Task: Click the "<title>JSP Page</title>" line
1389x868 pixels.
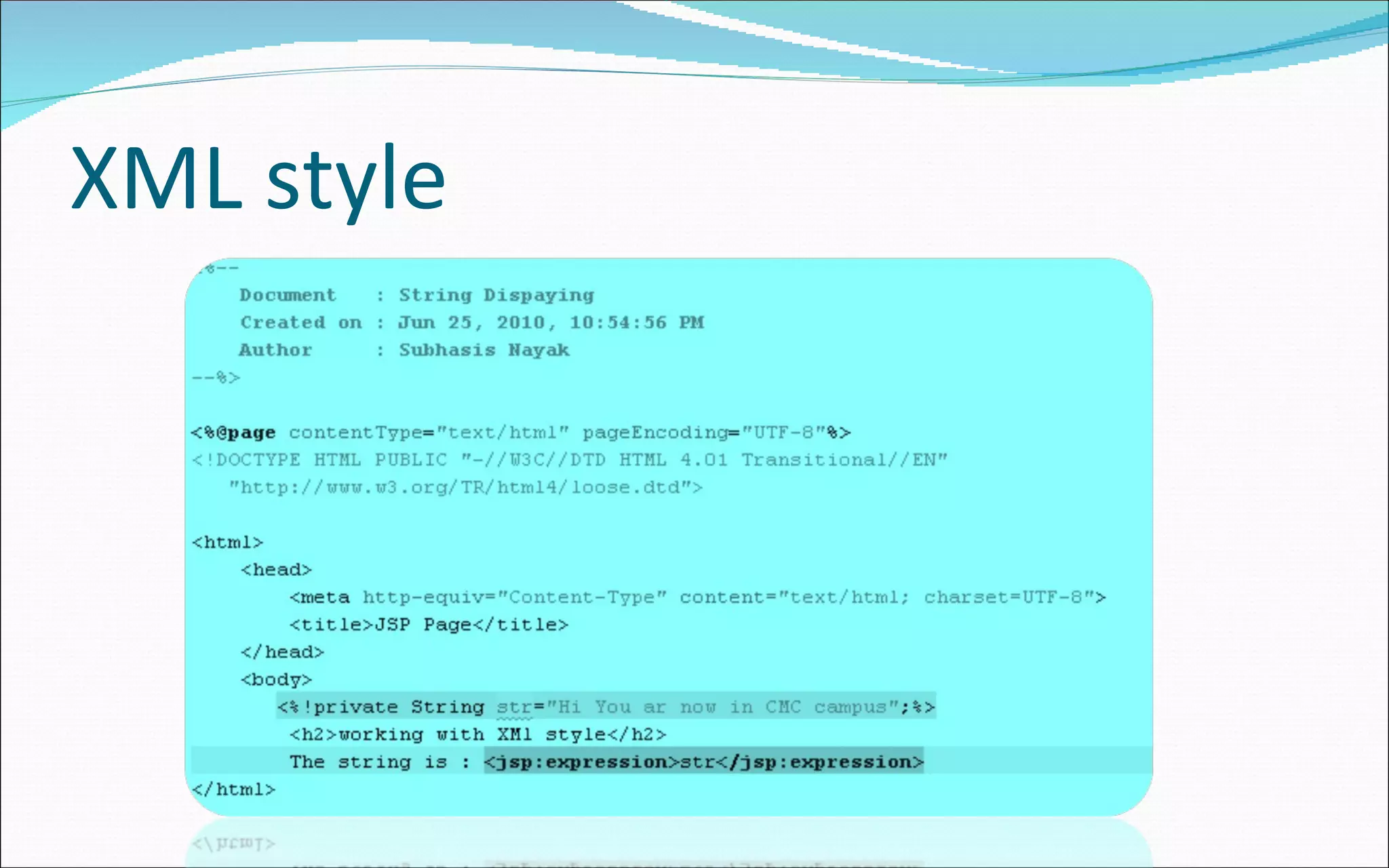Action: click(429, 625)
